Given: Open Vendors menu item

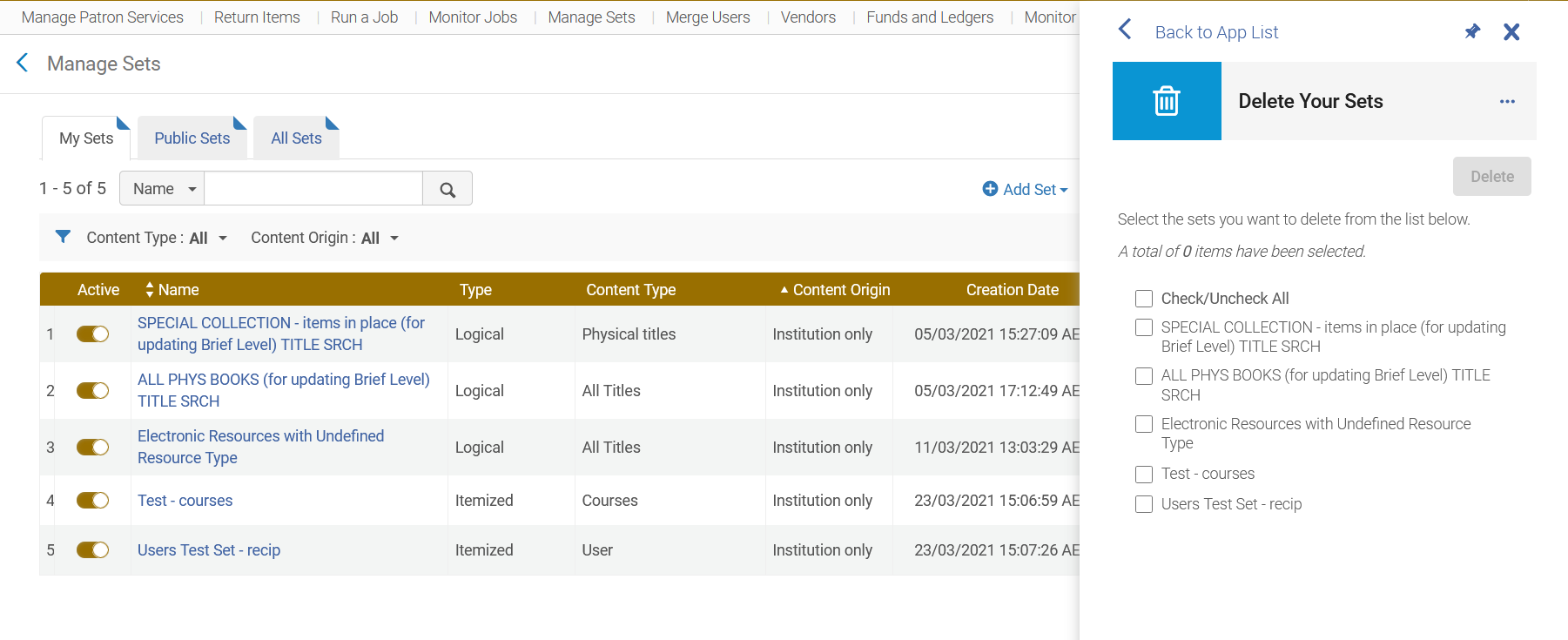Looking at the screenshot, I should click(808, 17).
